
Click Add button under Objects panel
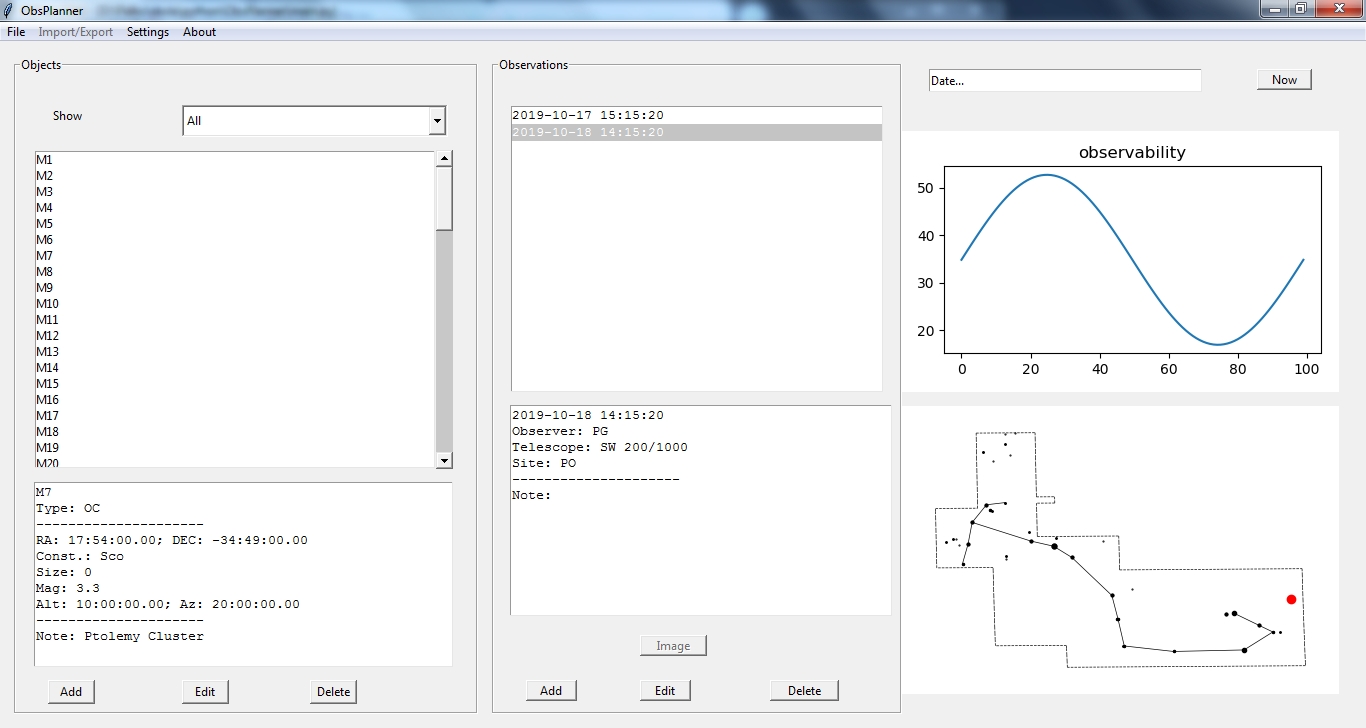71,692
